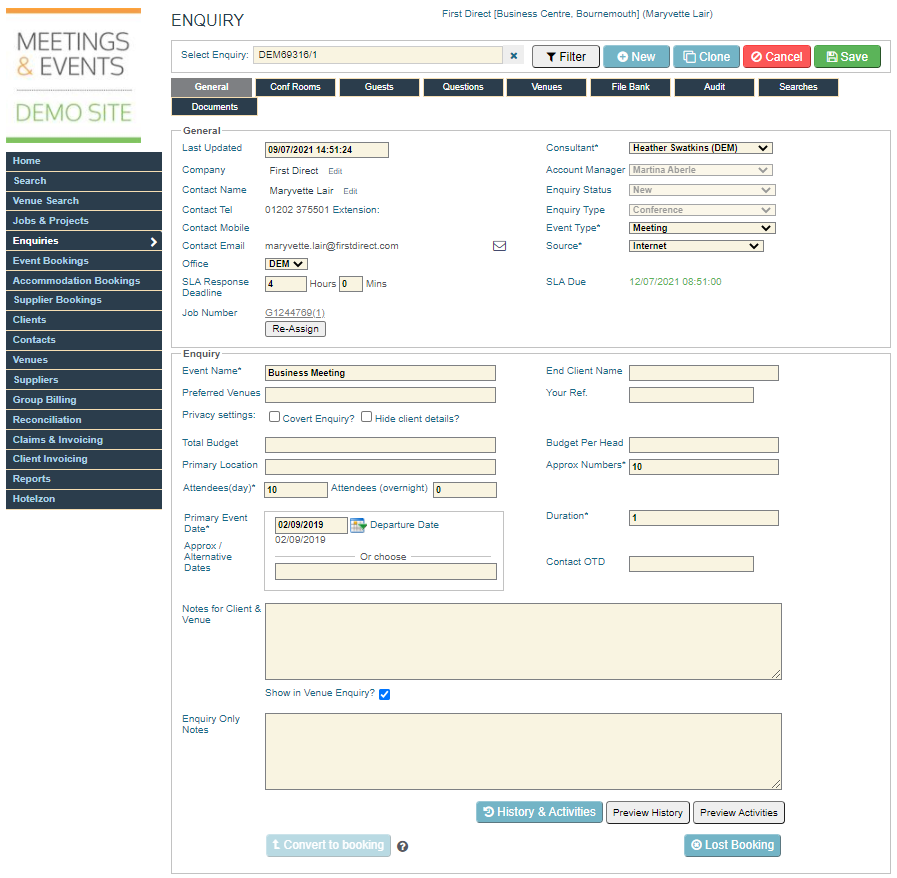Open job number G1244769(1) link
The image size is (897, 878).
pos(295,313)
